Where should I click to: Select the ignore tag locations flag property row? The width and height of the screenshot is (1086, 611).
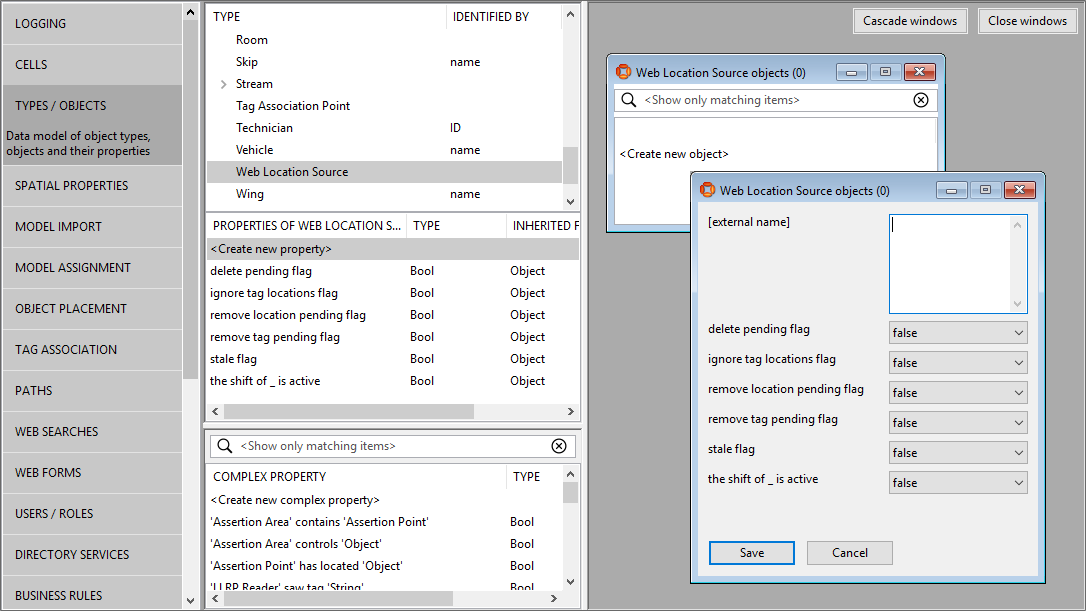(393, 292)
